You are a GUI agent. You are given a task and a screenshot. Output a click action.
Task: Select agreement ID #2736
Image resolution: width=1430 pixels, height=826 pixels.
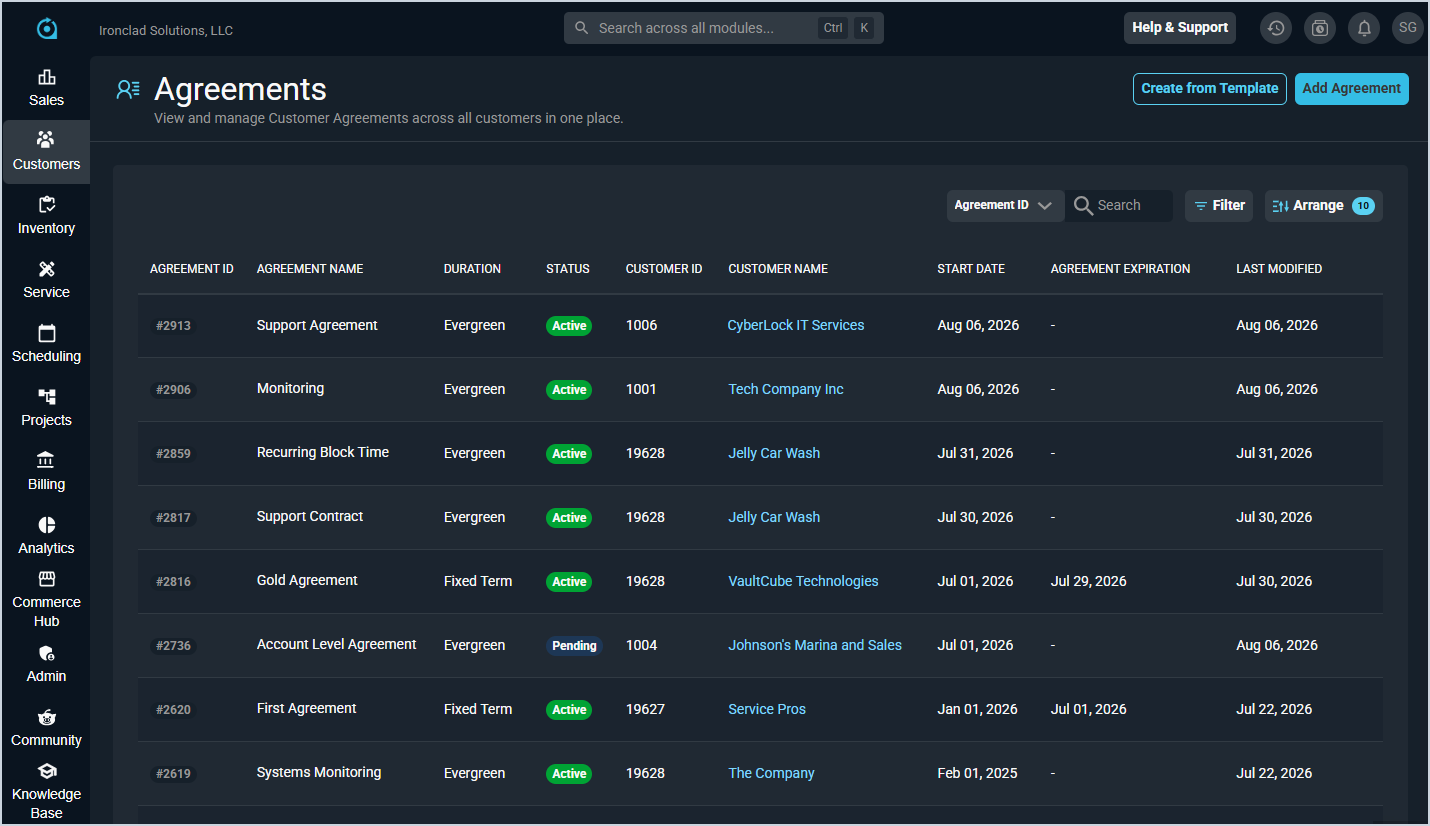[173, 646]
